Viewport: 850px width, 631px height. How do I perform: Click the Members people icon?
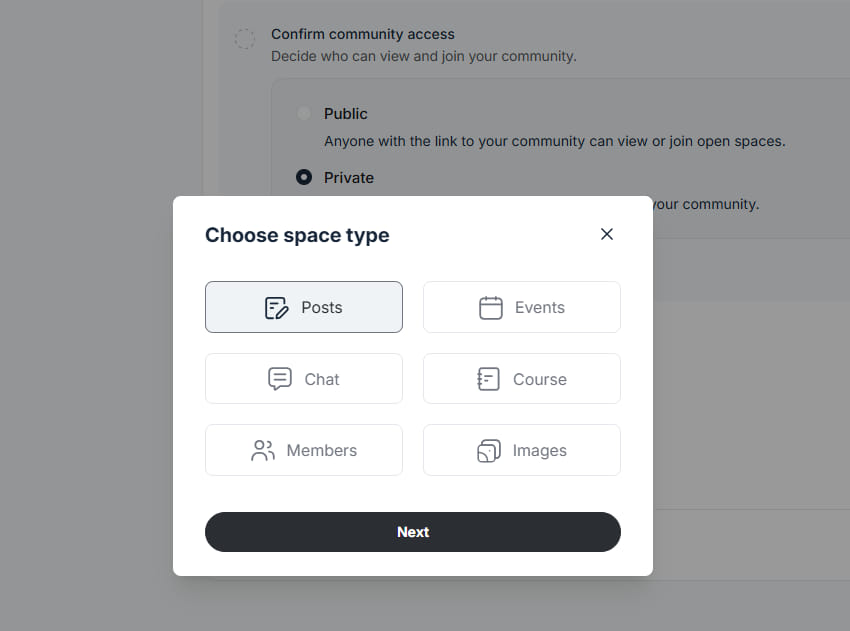263,450
